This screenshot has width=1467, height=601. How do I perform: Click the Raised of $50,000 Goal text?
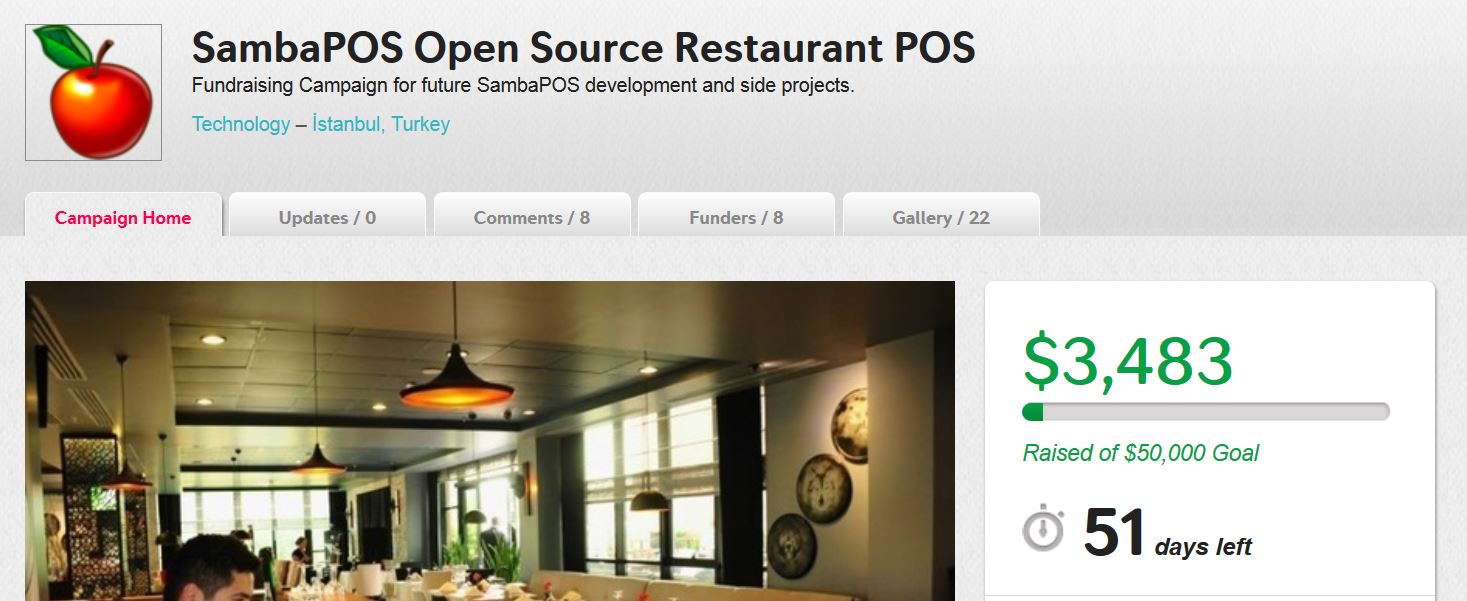(x=1140, y=453)
